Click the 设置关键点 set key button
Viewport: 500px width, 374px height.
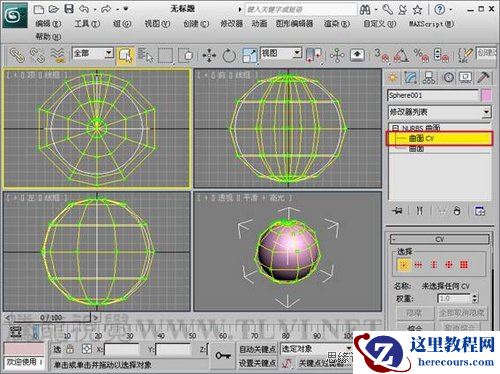tap(257, 363)
